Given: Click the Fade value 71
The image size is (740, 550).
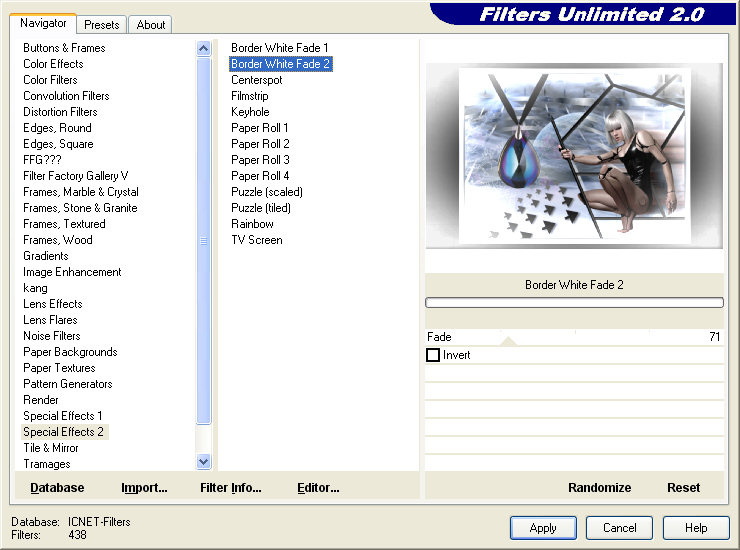Looking at the screenshot, I should 715,337.
